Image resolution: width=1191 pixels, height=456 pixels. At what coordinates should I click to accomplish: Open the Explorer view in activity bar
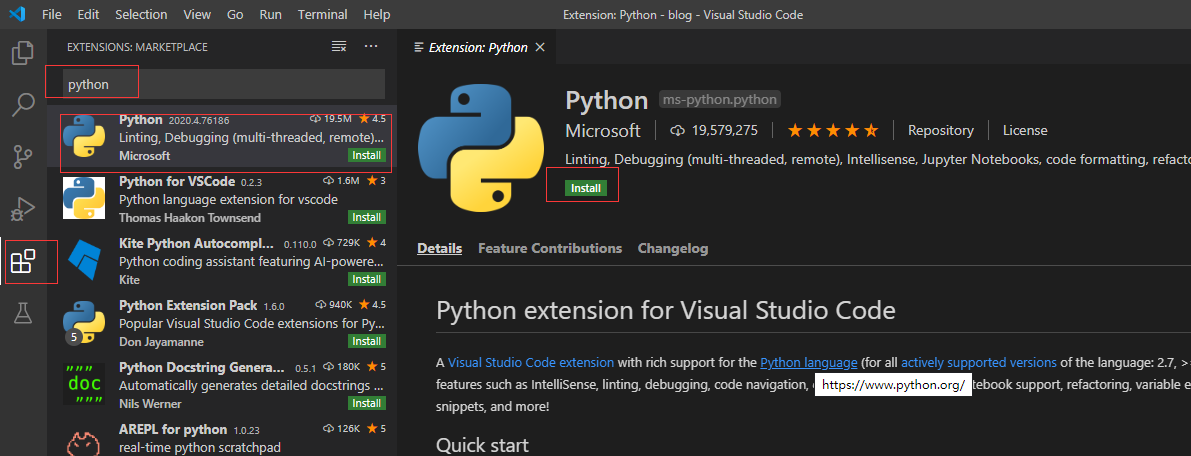(x=22, y=52)
